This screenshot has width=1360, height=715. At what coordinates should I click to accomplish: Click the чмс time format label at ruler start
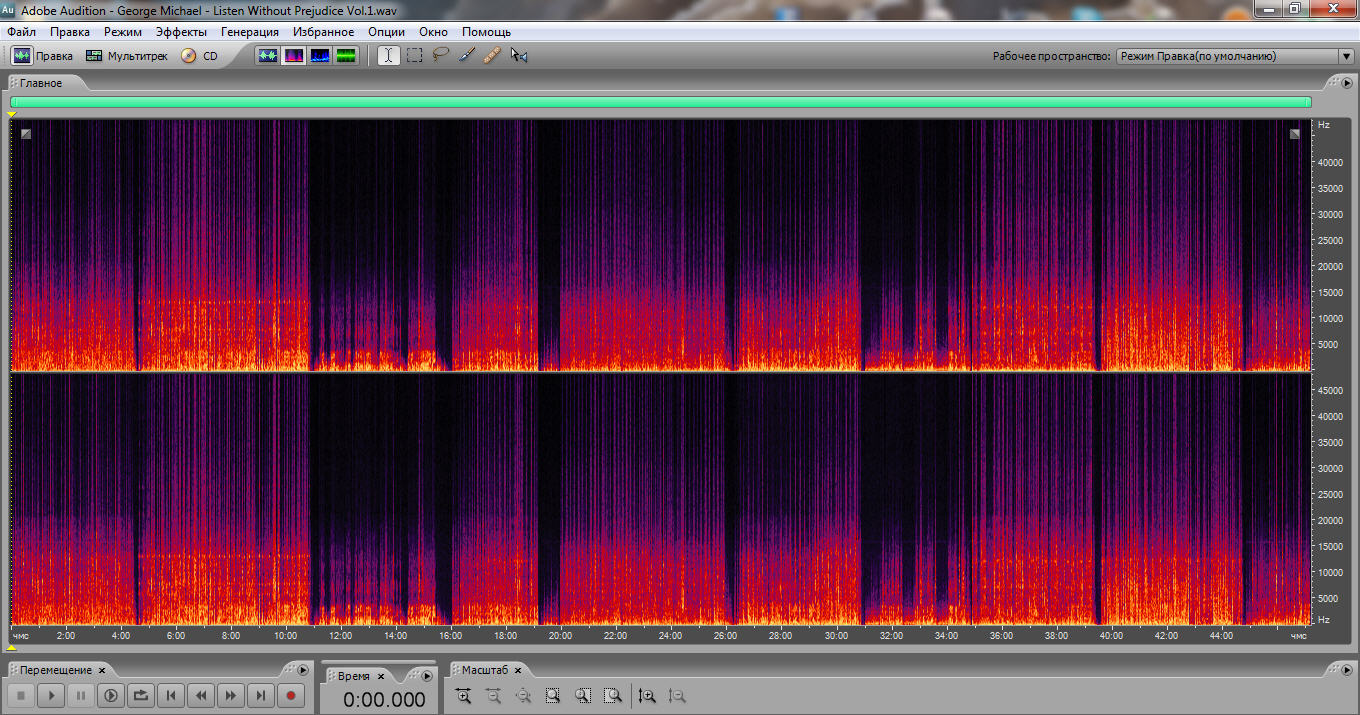coord(20,635)
